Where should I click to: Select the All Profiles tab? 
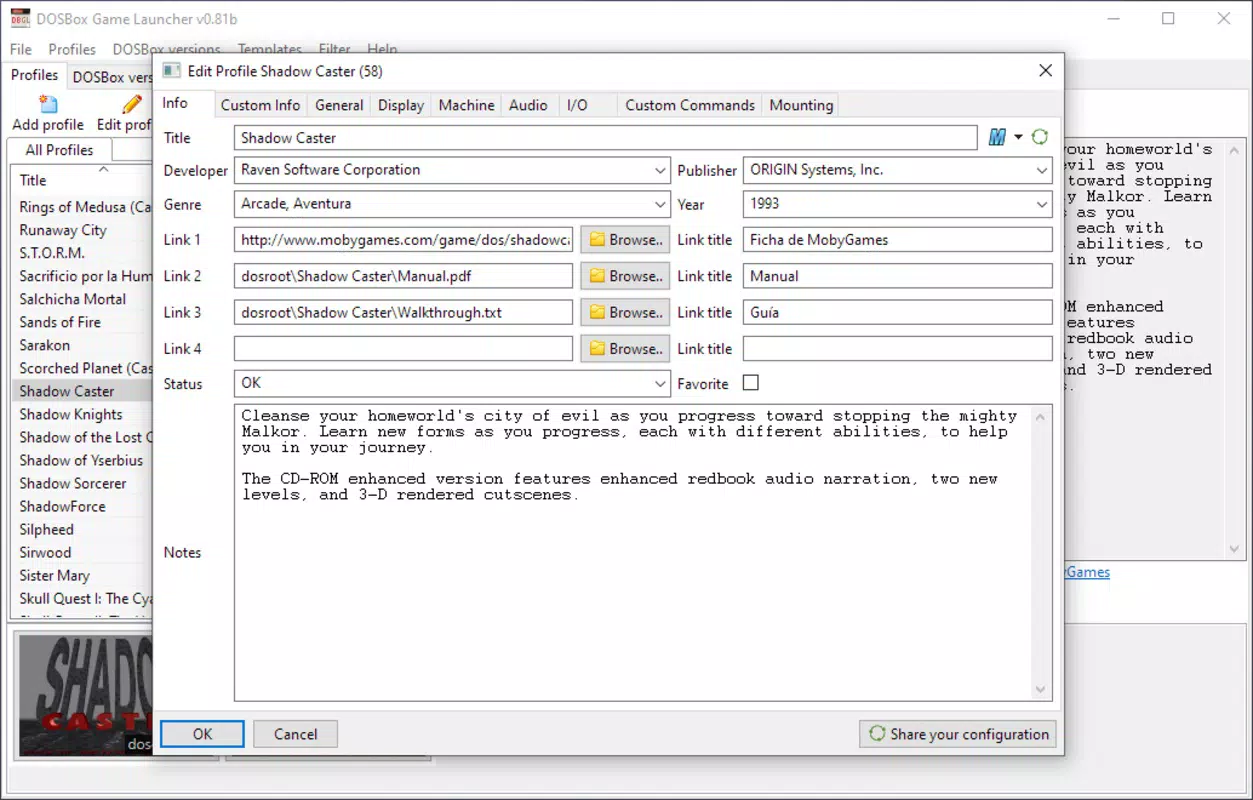coord(59,150)
